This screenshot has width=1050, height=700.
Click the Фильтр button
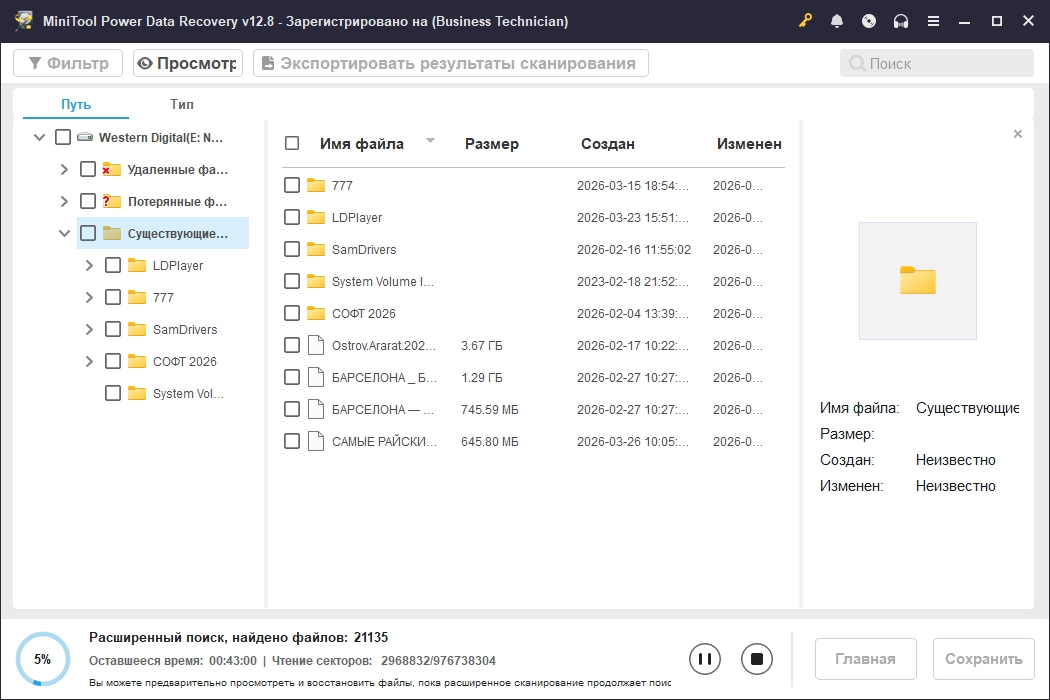(x=68, y=63)
